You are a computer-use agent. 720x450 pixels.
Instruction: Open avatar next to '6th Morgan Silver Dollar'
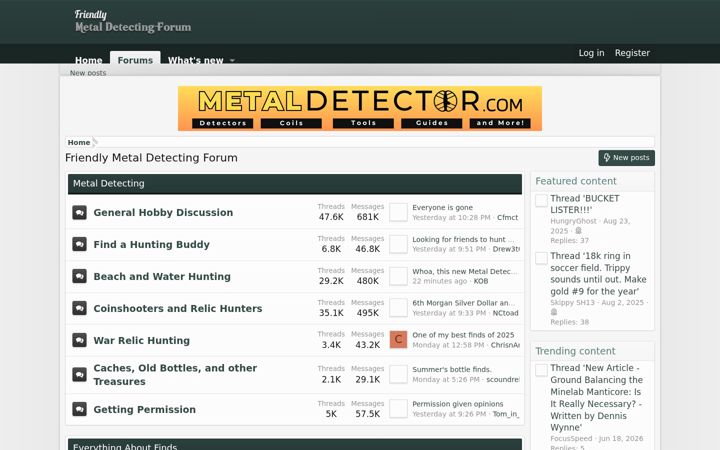click(398, 308)
